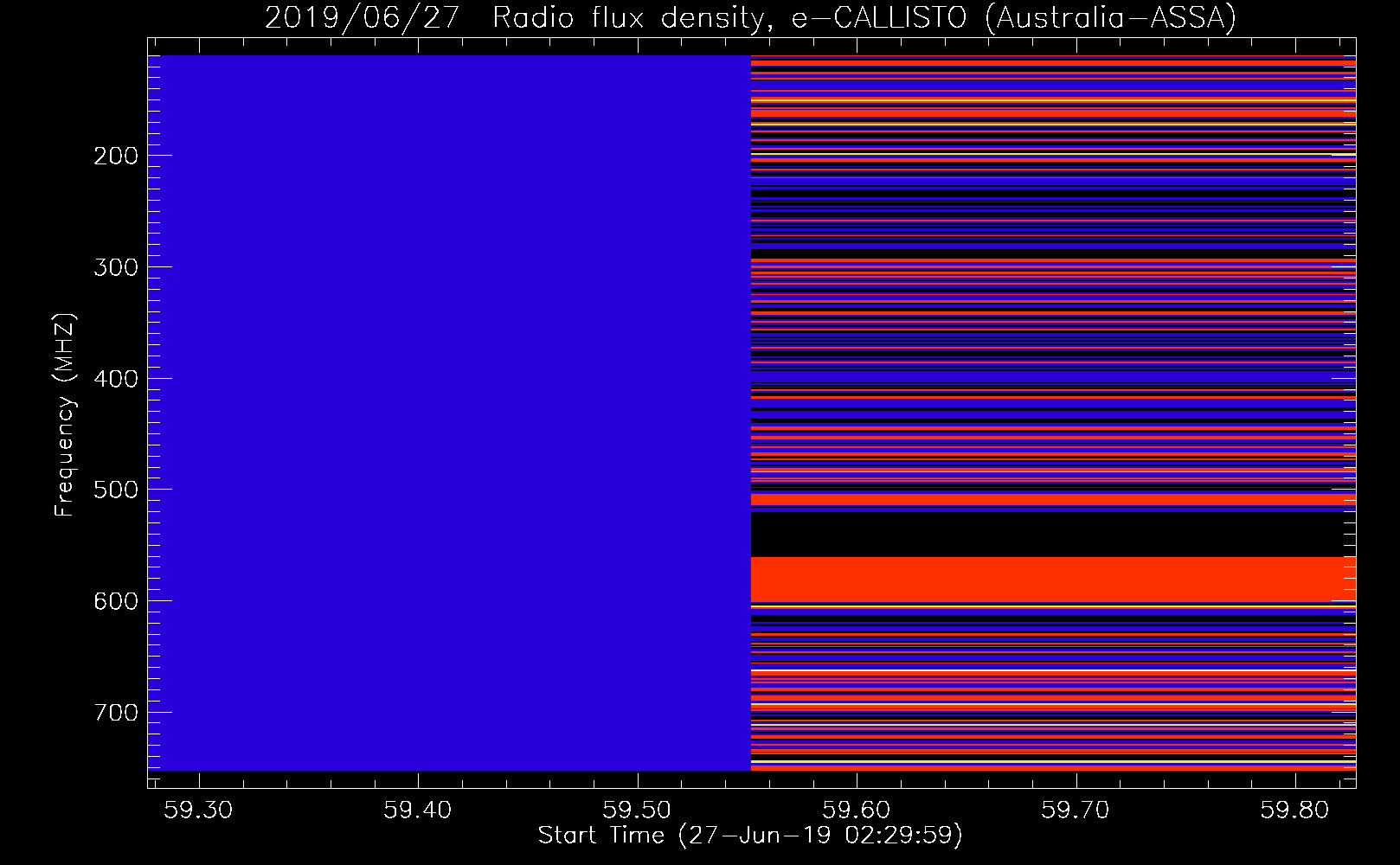Click the thick red band near 580 MHz

tap(1053, 580)
